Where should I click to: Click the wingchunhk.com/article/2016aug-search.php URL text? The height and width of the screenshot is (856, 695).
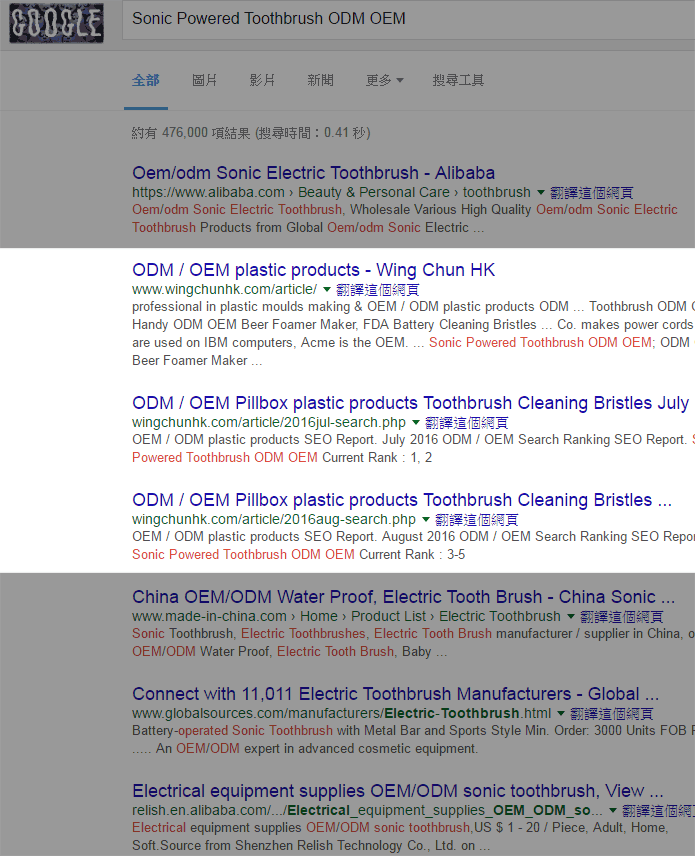point(274,520)
